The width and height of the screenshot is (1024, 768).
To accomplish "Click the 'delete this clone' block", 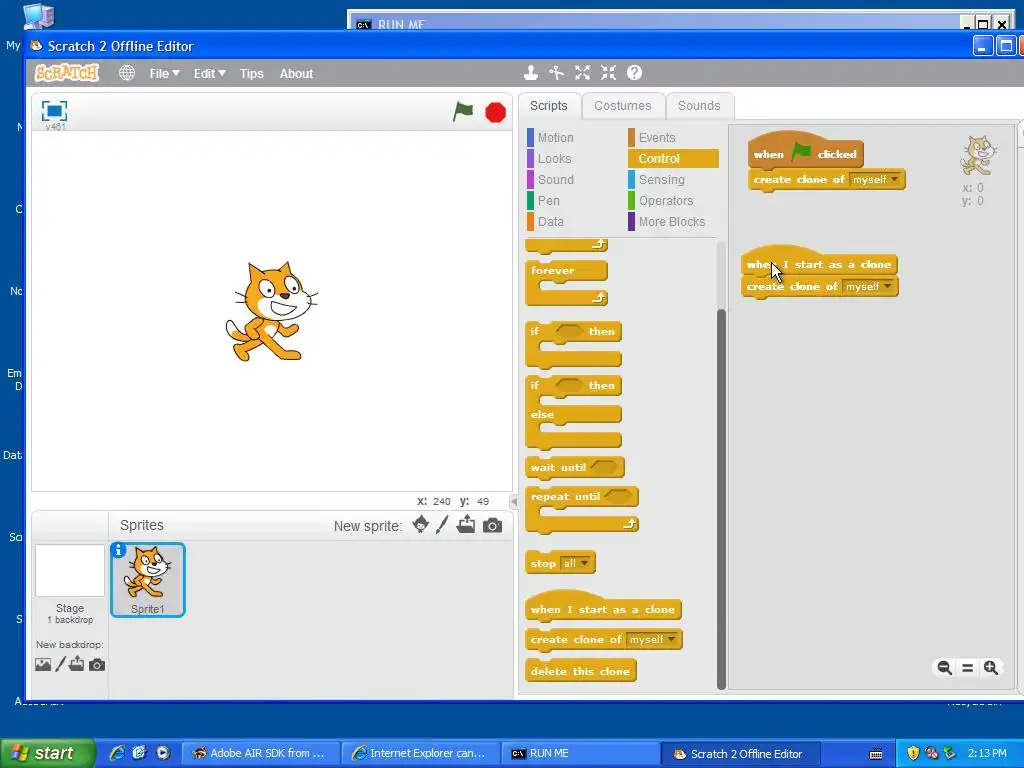I will point(580,671).
